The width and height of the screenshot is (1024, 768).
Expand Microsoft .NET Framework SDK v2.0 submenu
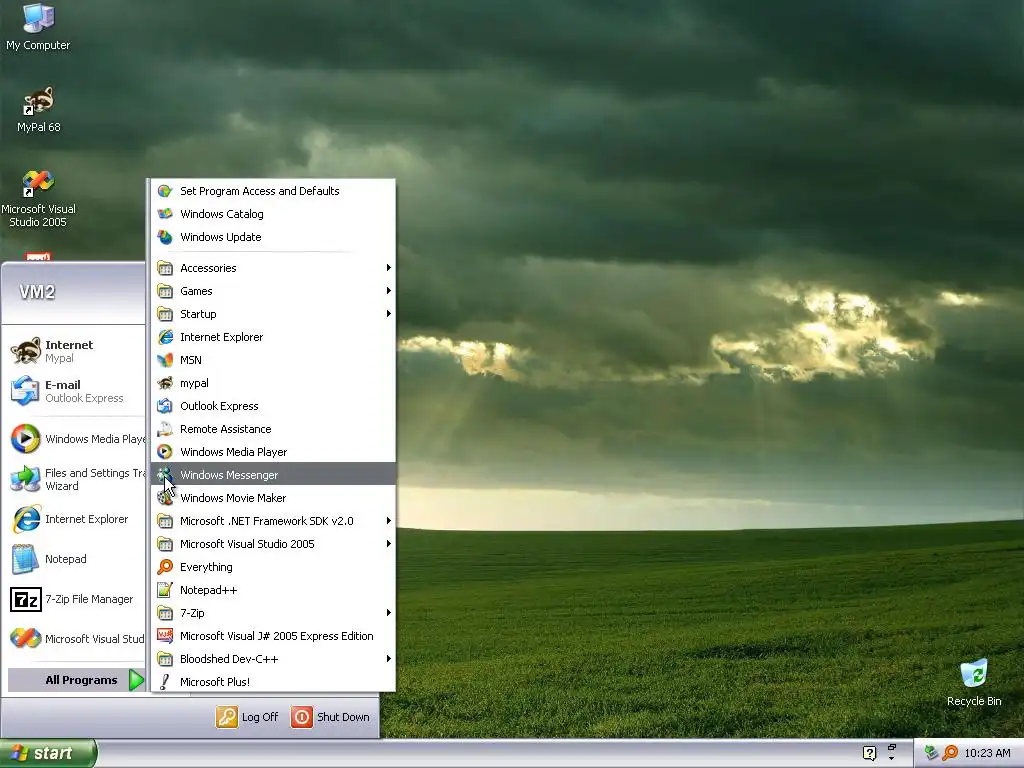[x=274, y=520]
